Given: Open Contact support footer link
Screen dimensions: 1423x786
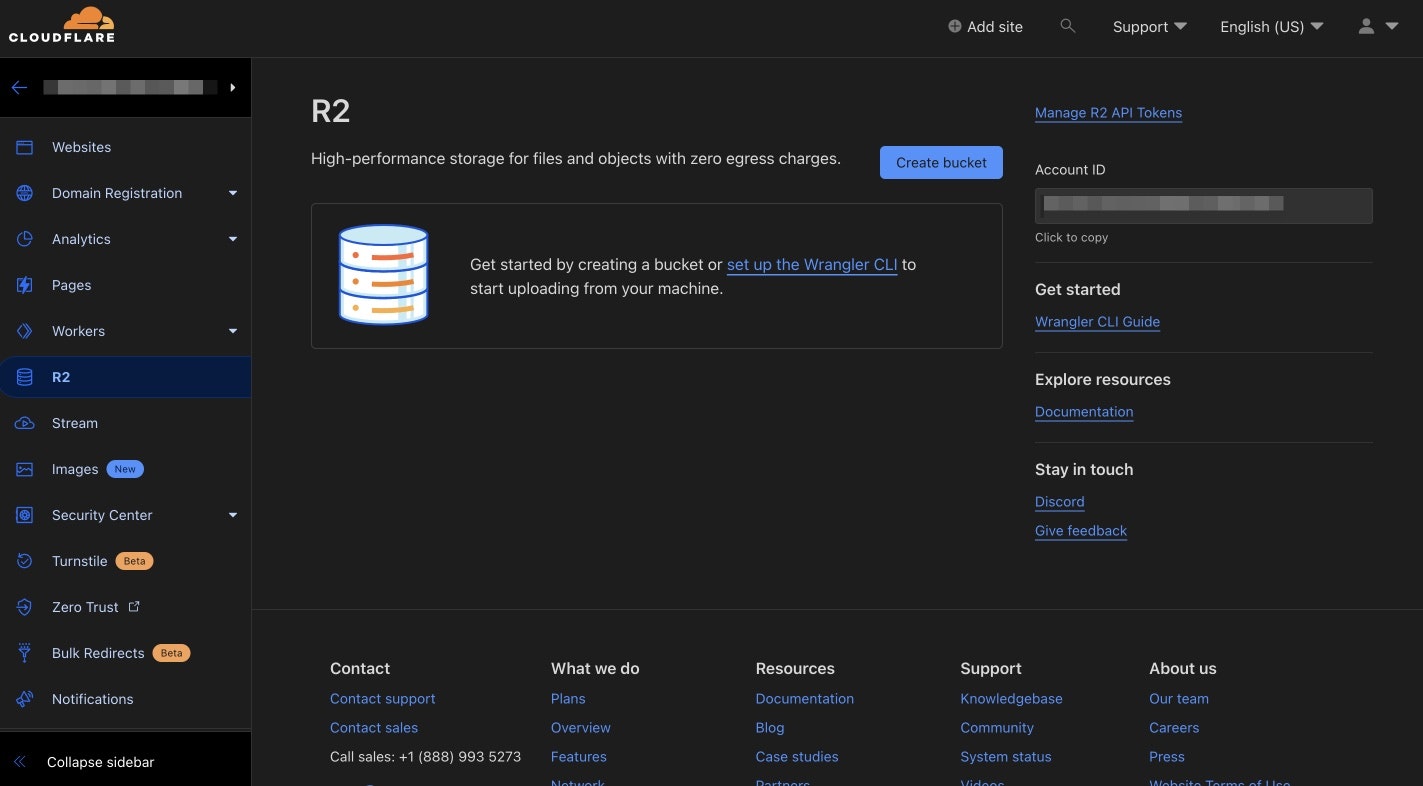Looking at the screenshot, I should click(x=383, y=699).
